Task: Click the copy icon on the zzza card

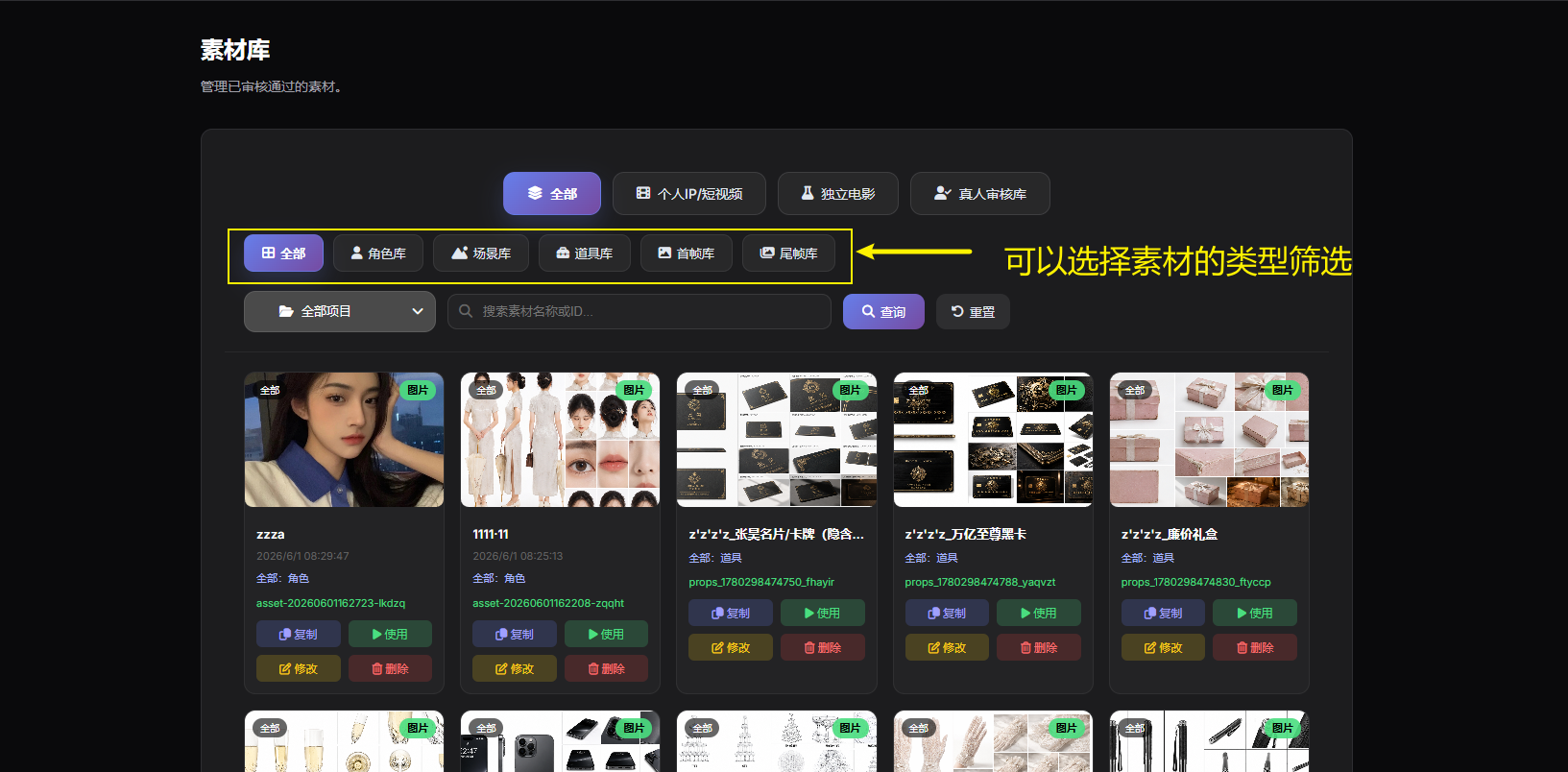Action: point(285,635)
